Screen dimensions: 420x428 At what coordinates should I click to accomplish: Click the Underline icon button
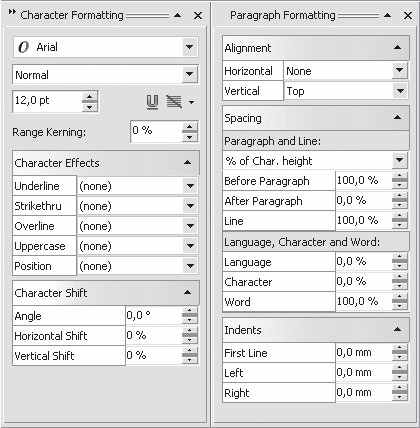tap(152, 102)
